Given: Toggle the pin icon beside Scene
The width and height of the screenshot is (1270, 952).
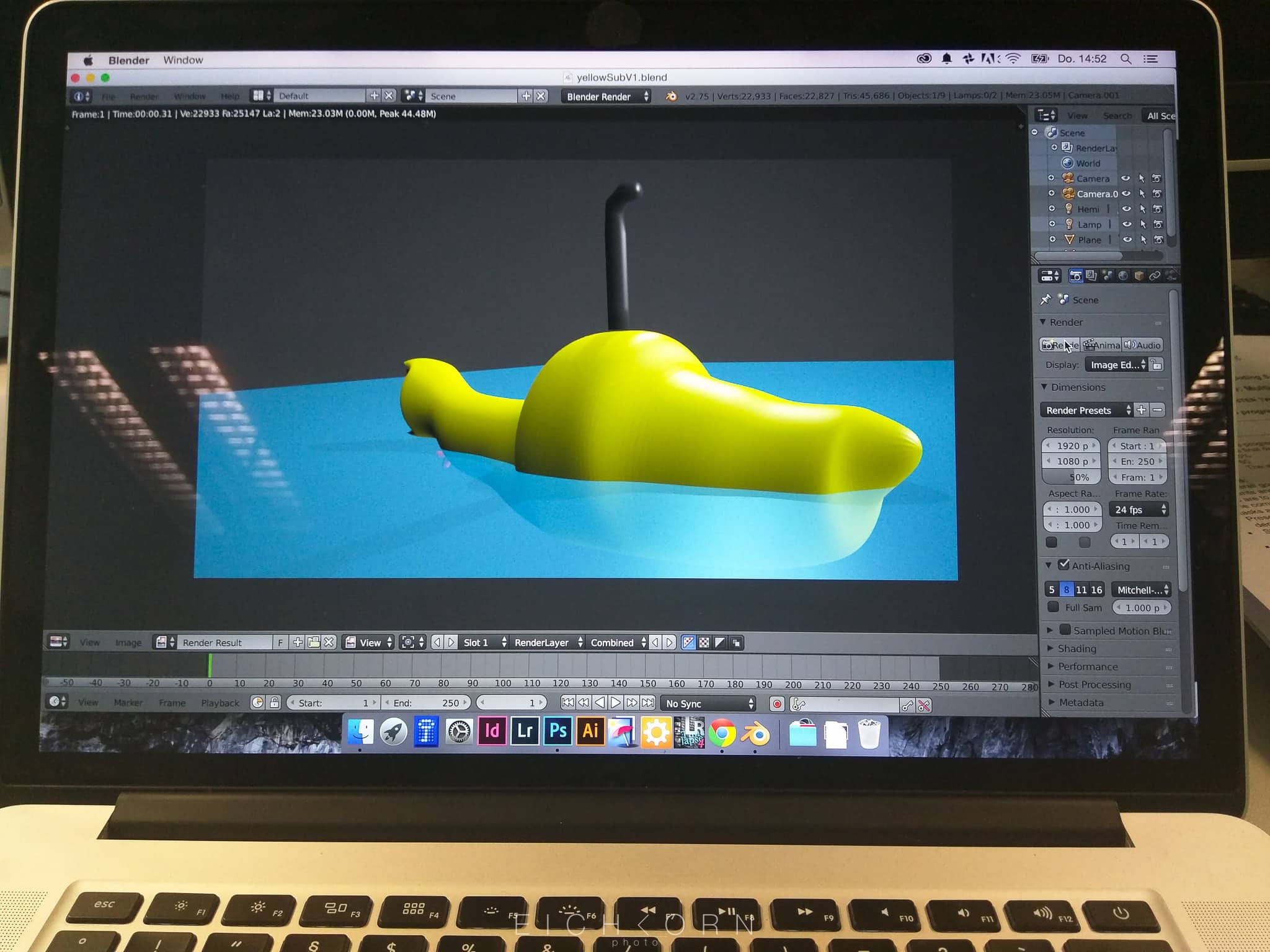Looking at the screenshot, I should (x=1046, y=299).
